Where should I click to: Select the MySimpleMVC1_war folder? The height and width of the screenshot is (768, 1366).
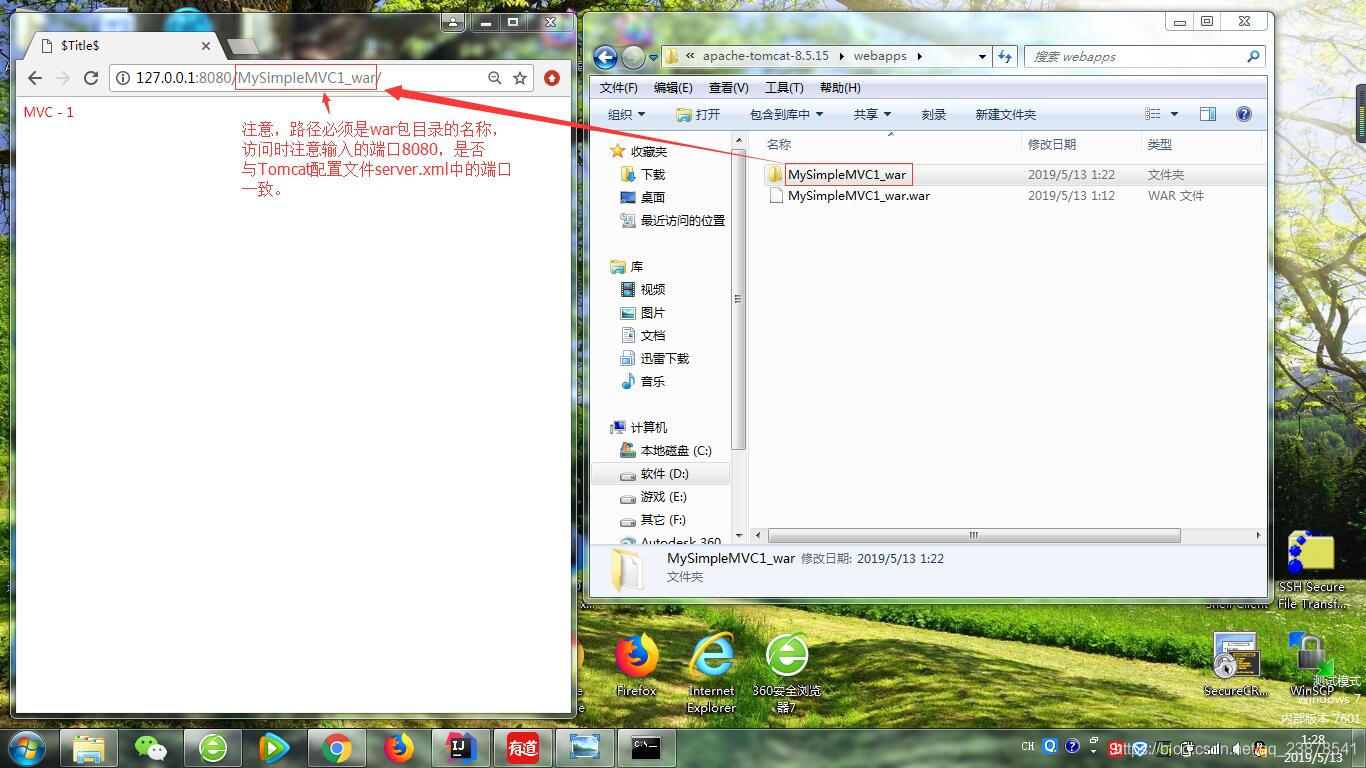coord(846,174)
